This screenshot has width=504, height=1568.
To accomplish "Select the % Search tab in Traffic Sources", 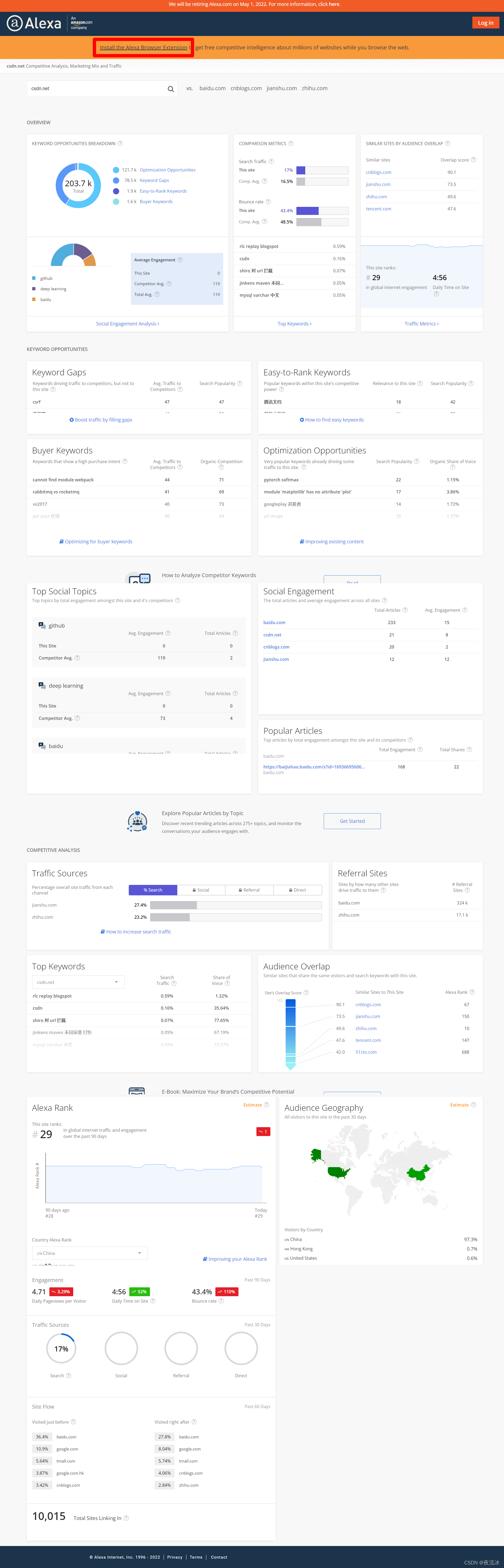I will tap(153, 890).
